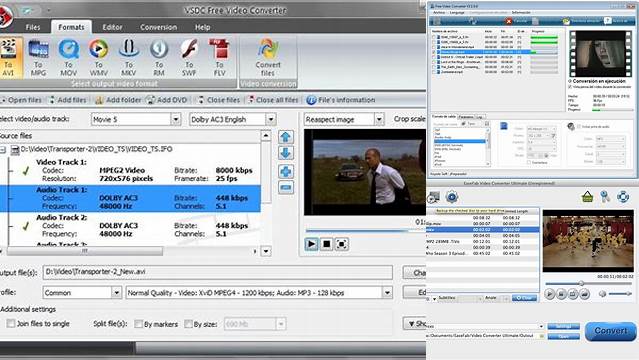The height and width of the screenshot is (360, 639).
Task: Open the Common profile dropdown
Action: [x=117, y=293]
